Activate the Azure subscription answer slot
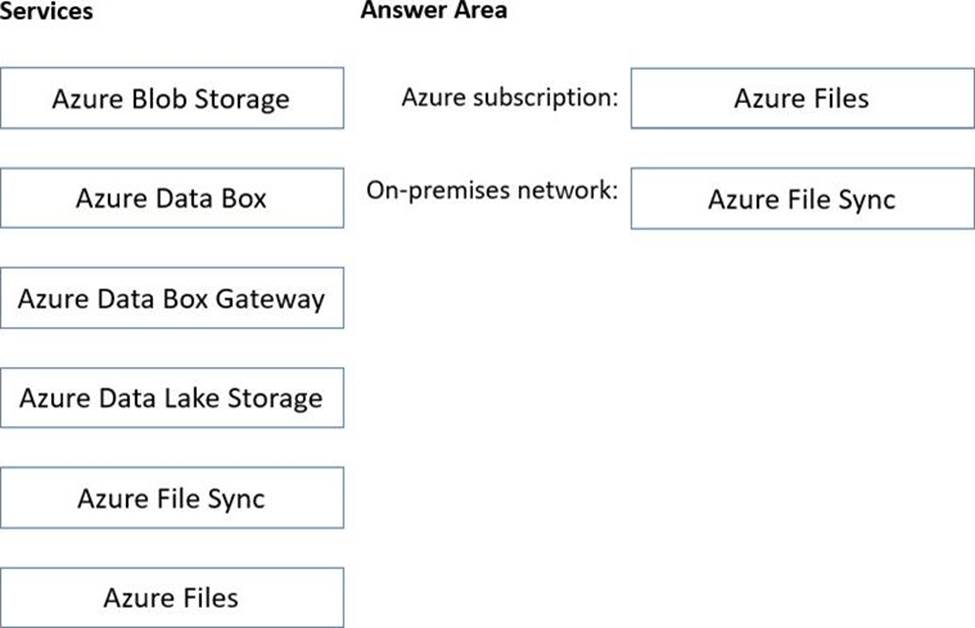The image size is (975, 628). [x=801, y=98]
